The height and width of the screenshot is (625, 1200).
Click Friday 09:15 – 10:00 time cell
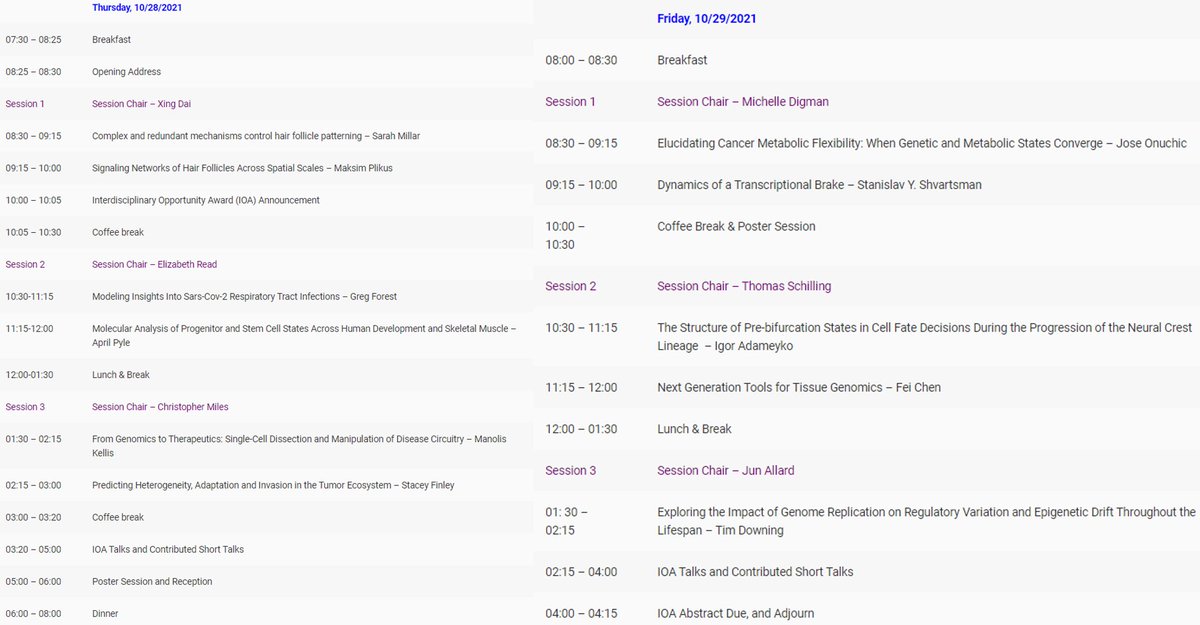click(581, 185)
